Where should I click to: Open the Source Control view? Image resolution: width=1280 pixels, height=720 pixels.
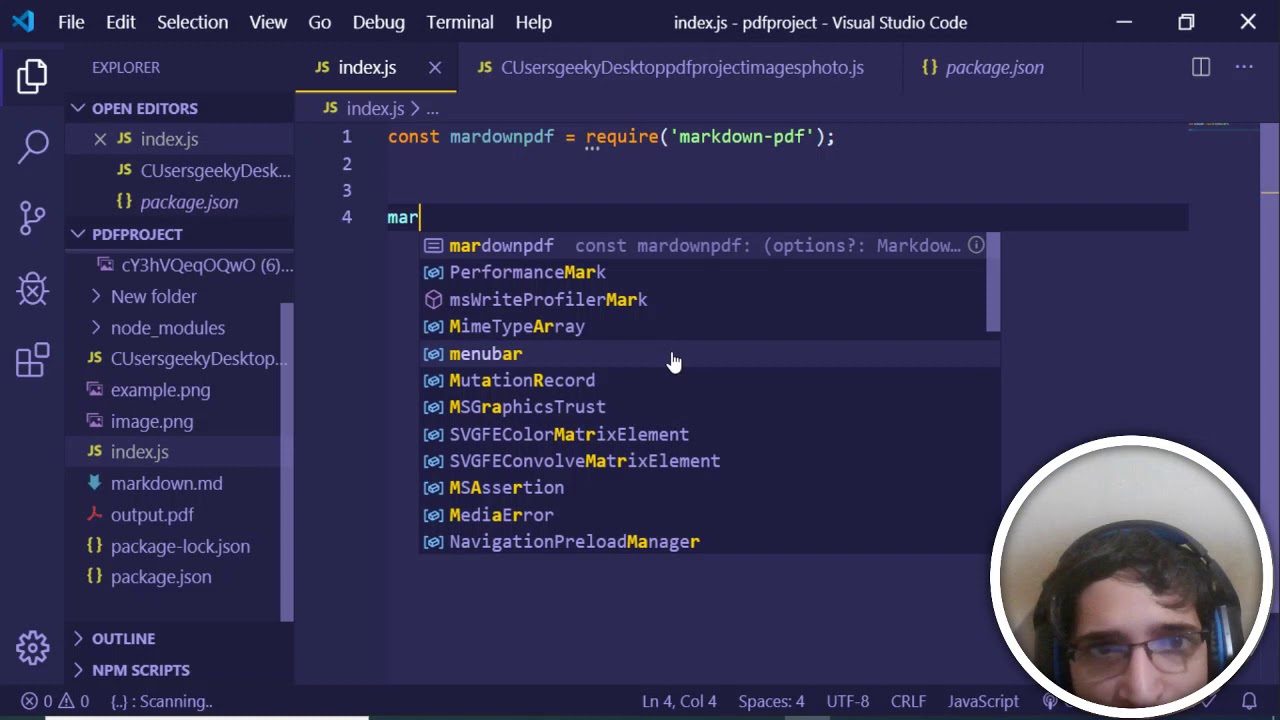tap(32, 217)
